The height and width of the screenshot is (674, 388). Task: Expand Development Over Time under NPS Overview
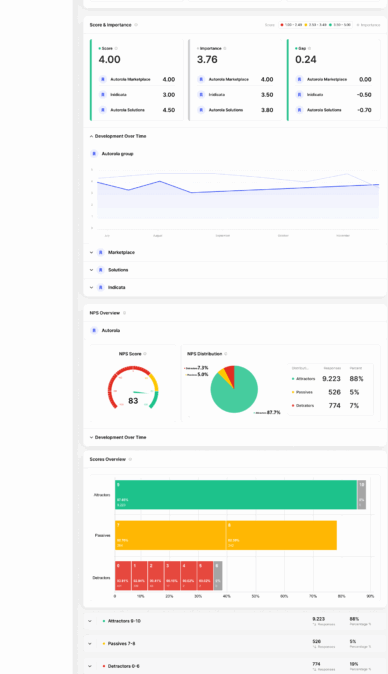tap(91, 438)
